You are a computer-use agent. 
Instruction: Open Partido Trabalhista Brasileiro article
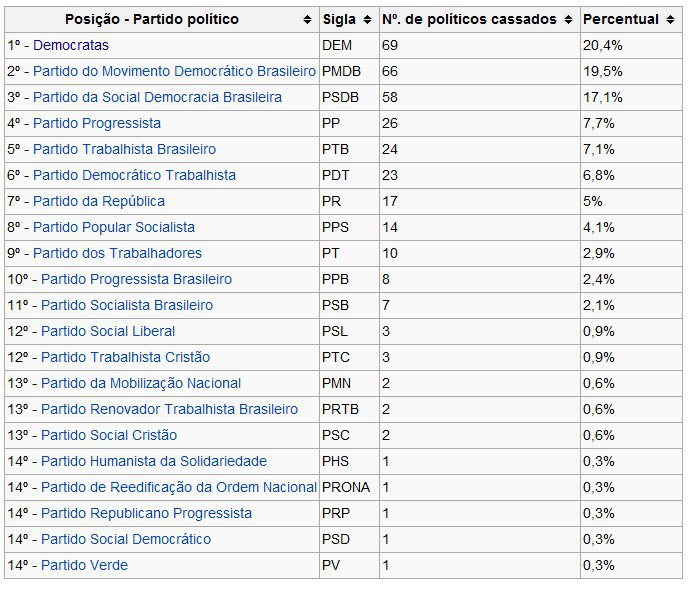click(x=124, y=149)
